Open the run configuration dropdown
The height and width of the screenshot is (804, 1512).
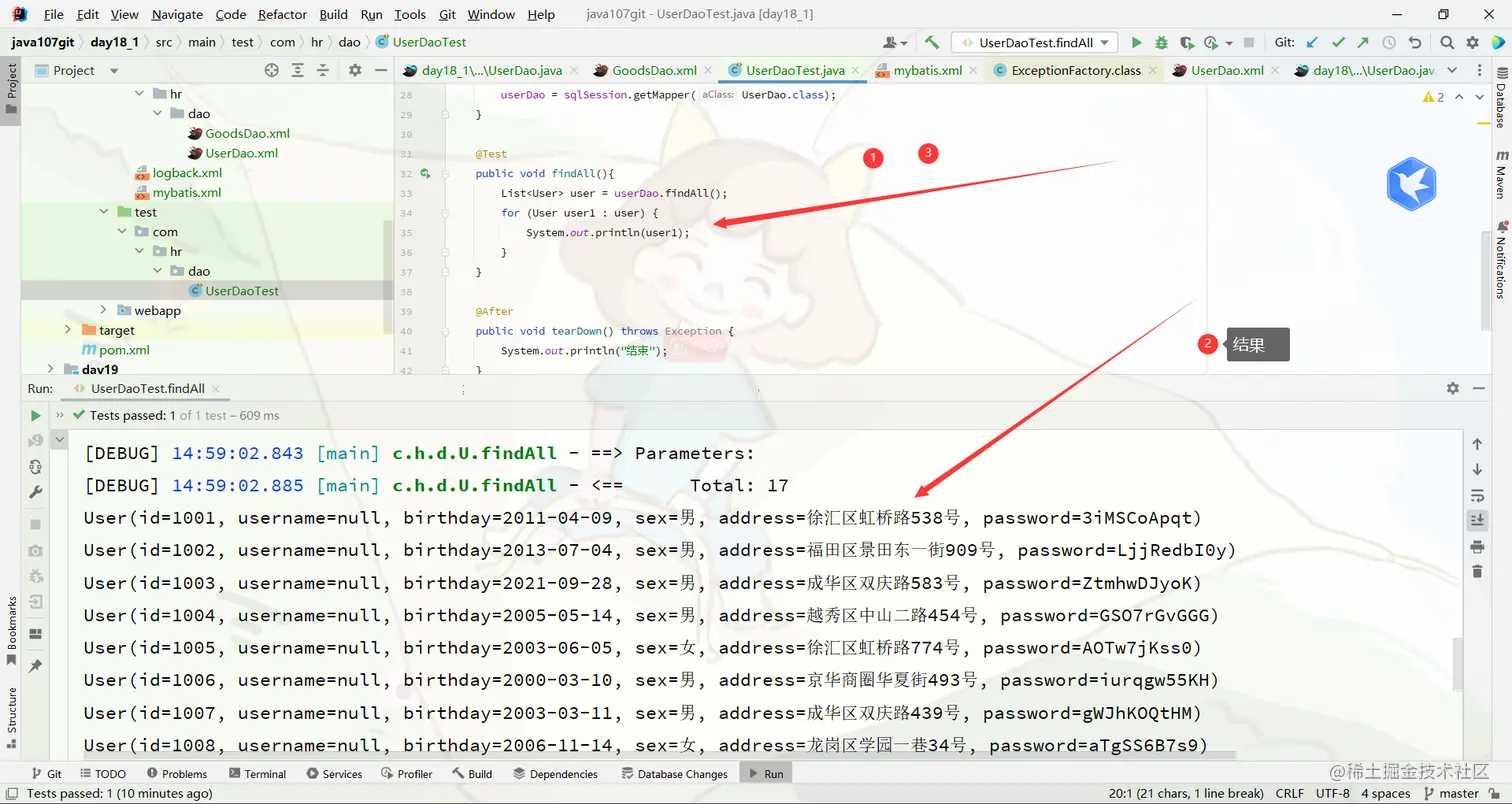1034,43
